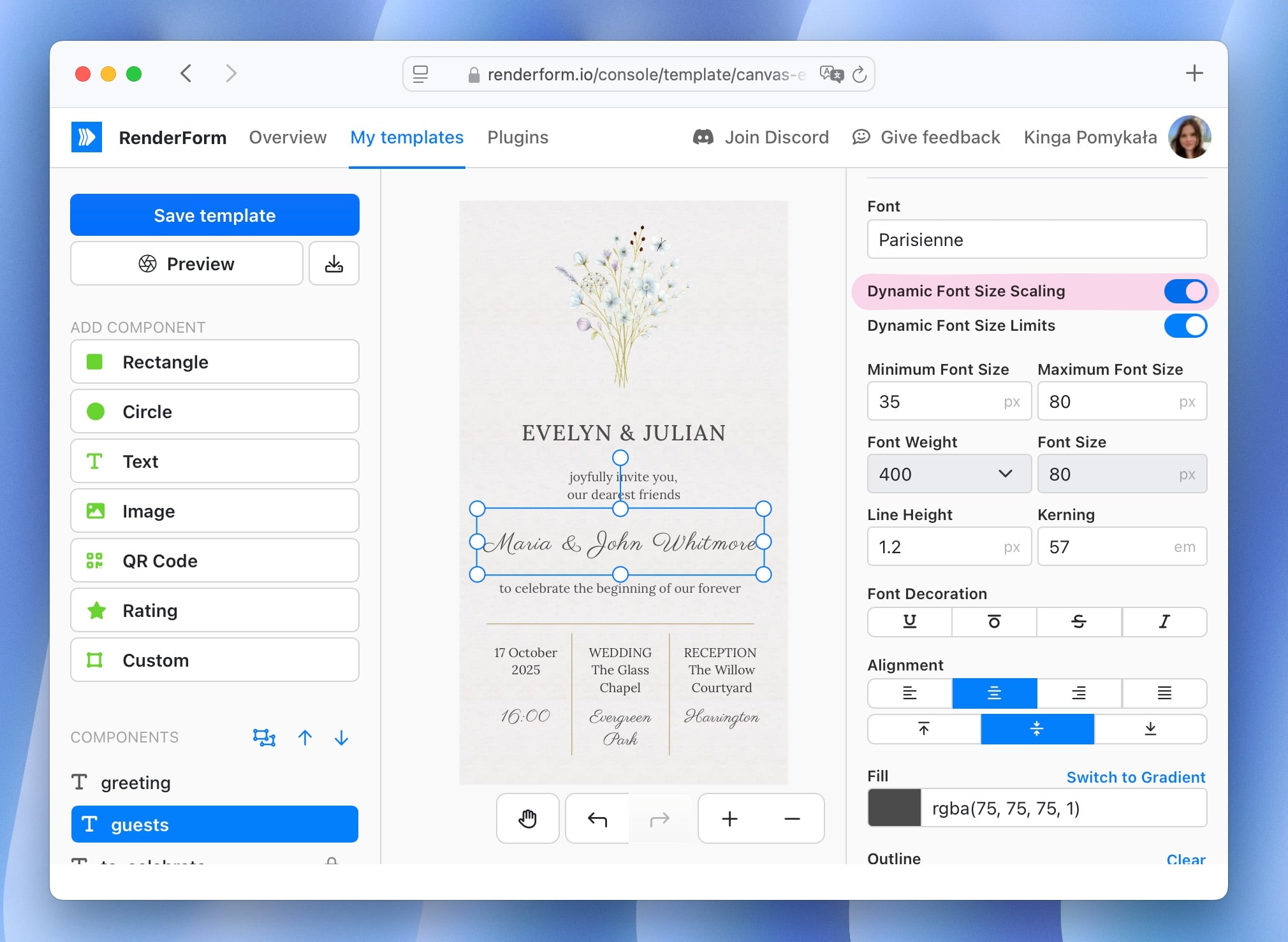Align text vertically to top
Screen dimensions: 1288x942
(x=924, y=728)
